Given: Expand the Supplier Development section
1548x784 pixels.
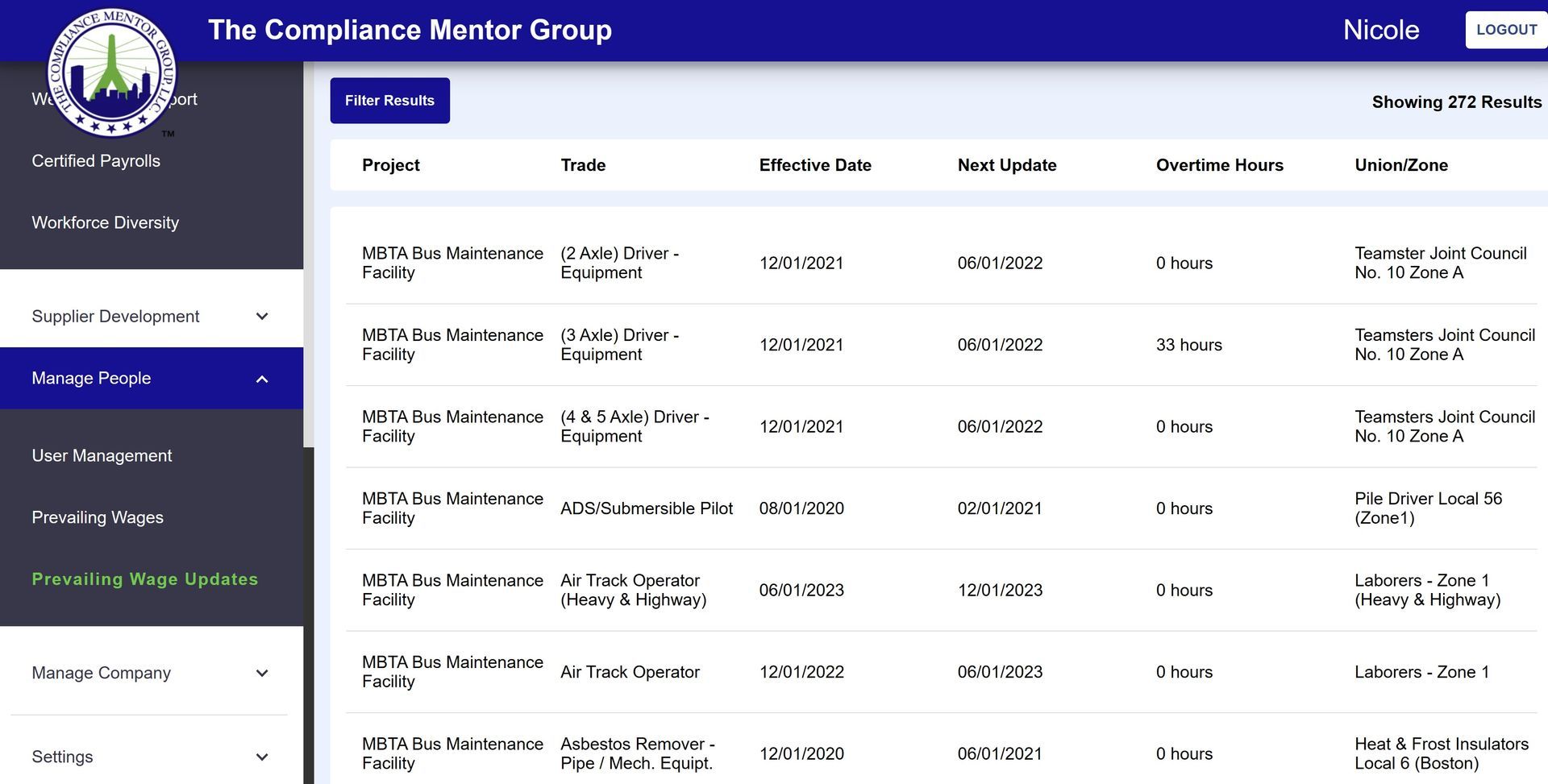Looking at the screenshot, I should 261,317.
